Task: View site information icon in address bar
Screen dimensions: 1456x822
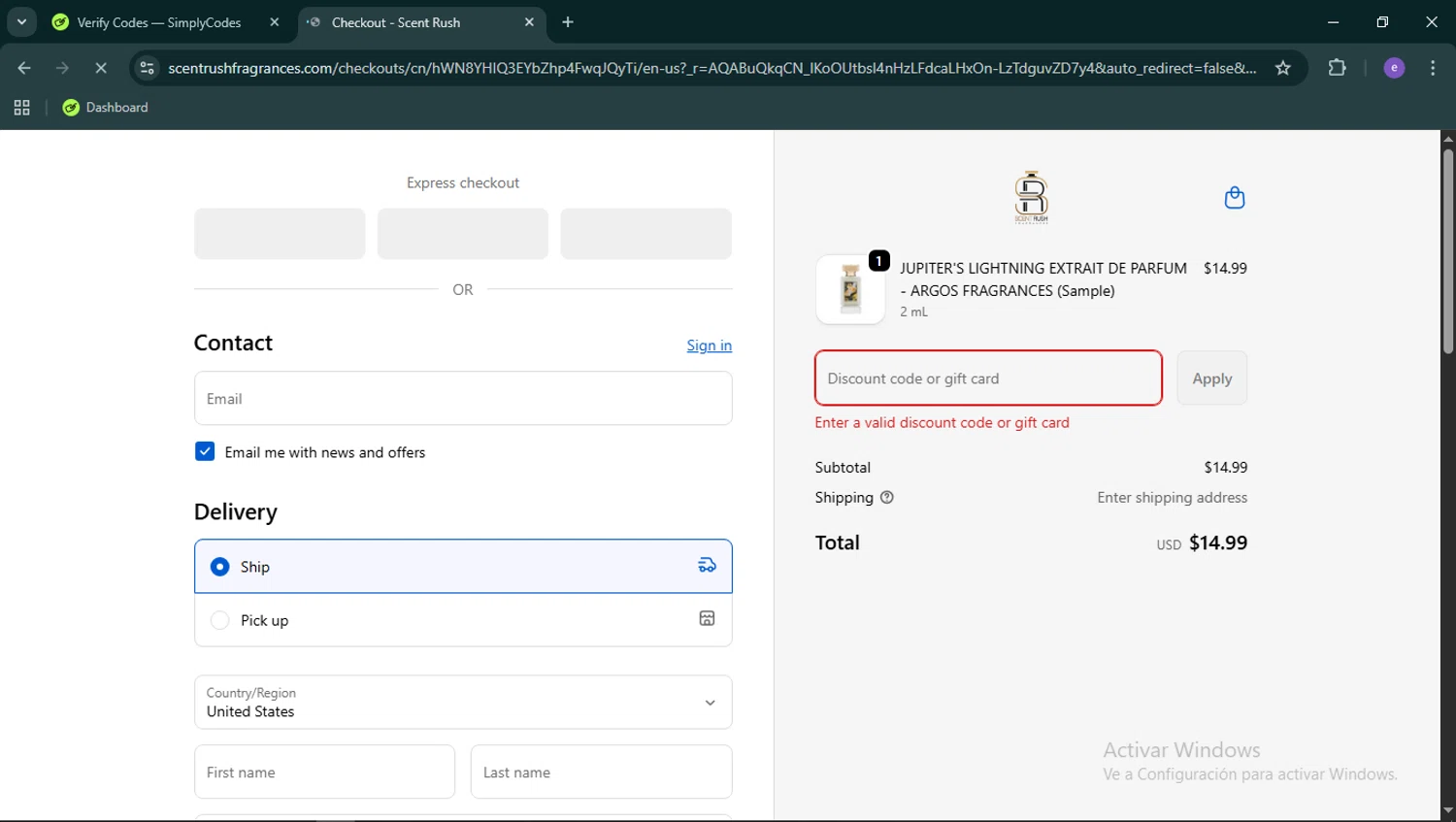Action: click(147, 68)
